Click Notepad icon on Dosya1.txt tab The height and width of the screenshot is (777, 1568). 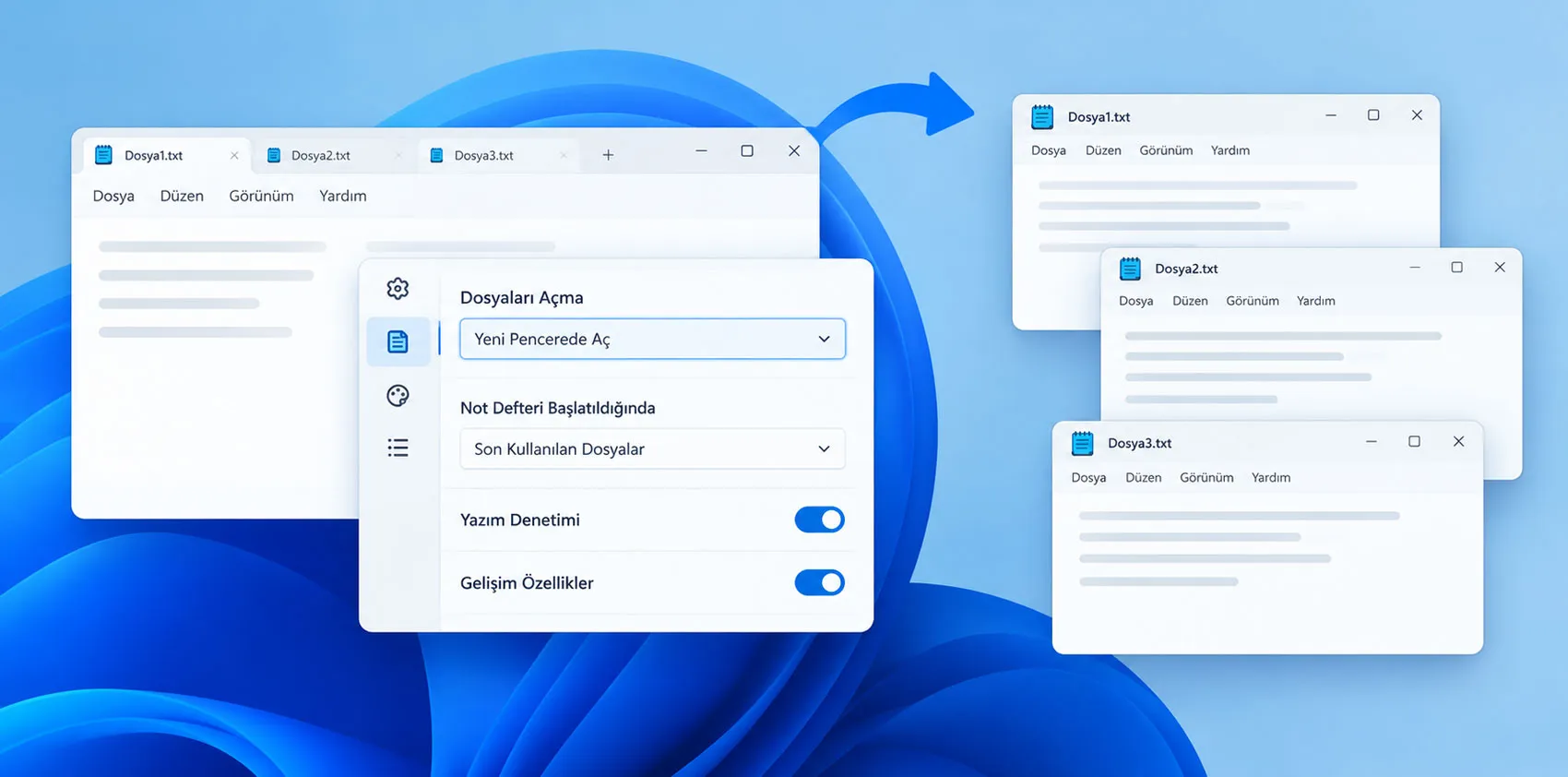click(103, 155)
